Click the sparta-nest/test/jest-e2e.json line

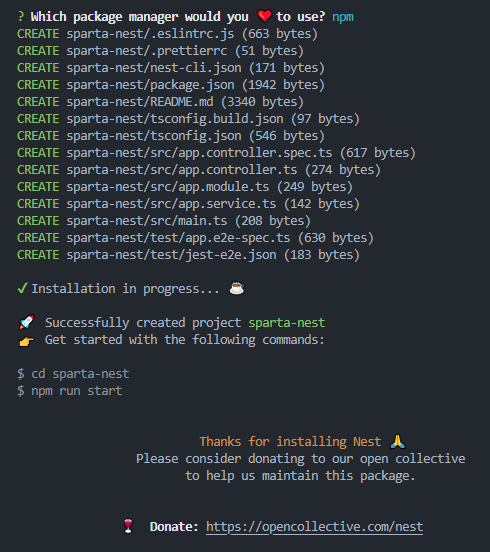188,255
